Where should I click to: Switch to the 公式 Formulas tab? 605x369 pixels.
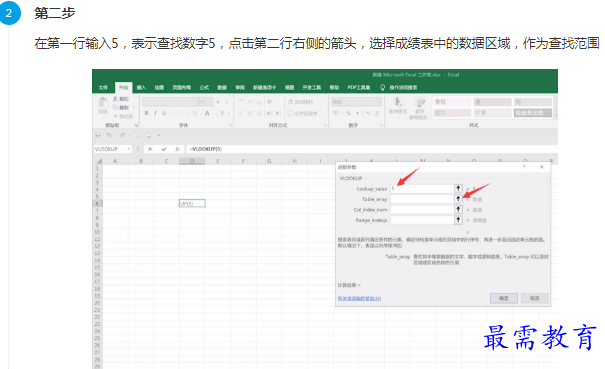point(204,88)
